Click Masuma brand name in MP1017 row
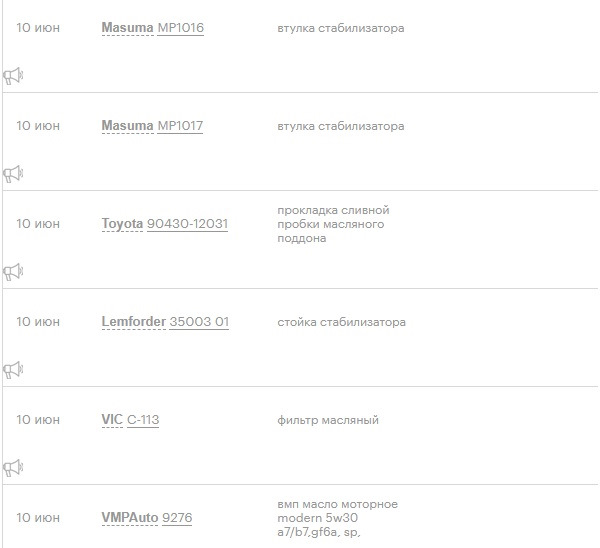600x548 pixels. 127,126
